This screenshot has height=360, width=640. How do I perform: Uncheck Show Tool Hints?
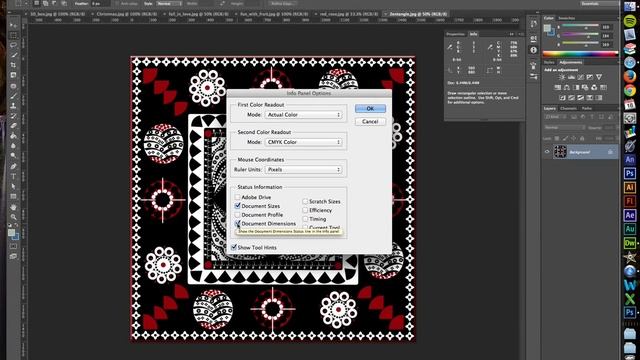click(x=234, y=247)
